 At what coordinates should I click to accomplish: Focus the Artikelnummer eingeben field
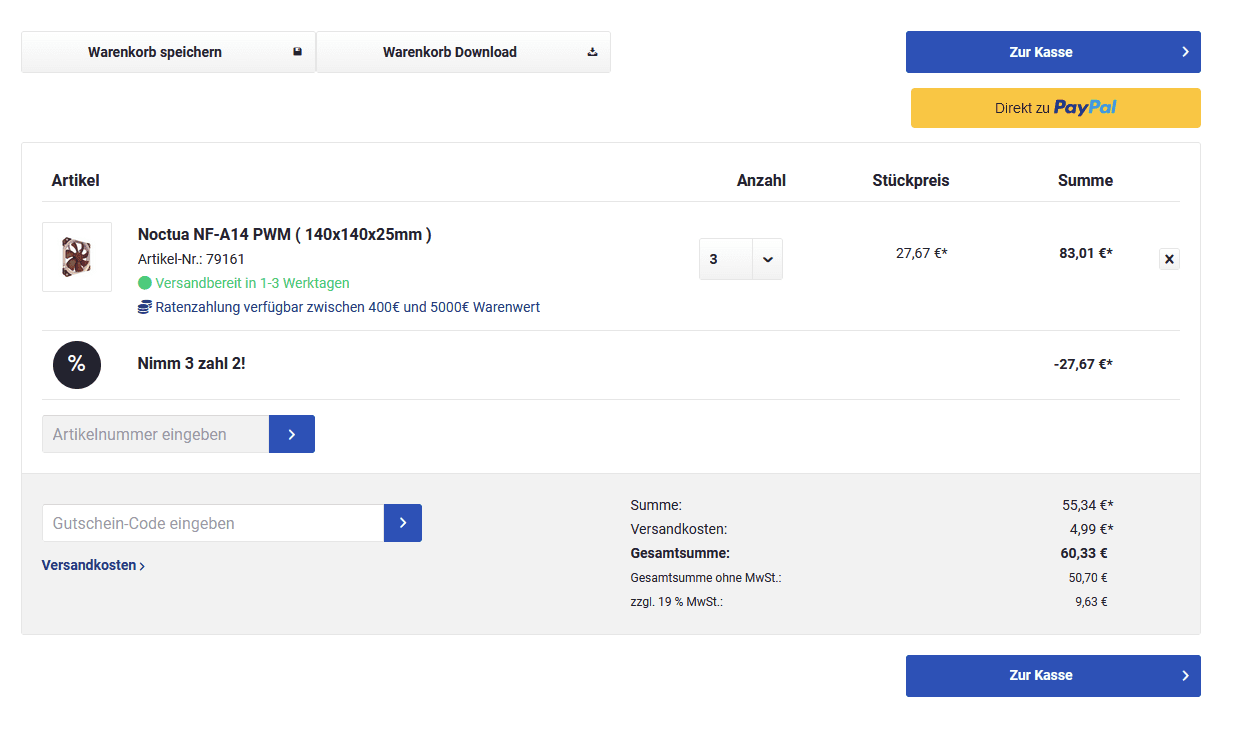coord(156,434)
